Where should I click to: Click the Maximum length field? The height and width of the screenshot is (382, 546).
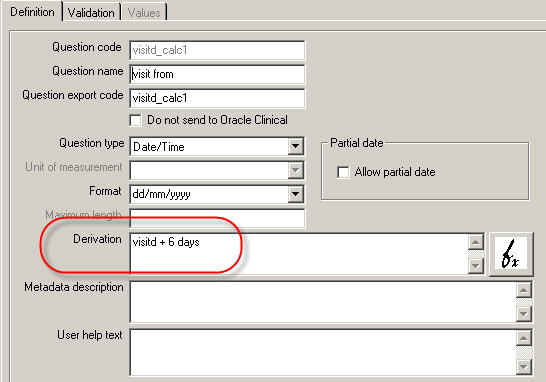tap(217, 218)
